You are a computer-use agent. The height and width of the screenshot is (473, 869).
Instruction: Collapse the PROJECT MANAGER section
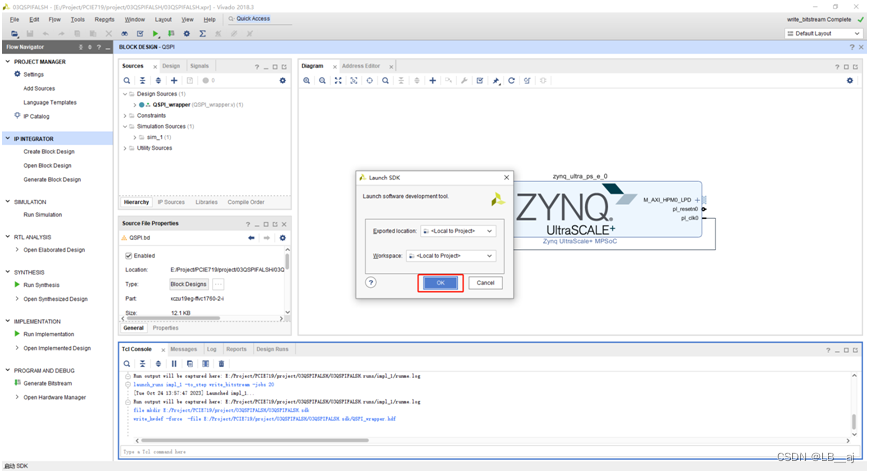(x=7, y=62)
